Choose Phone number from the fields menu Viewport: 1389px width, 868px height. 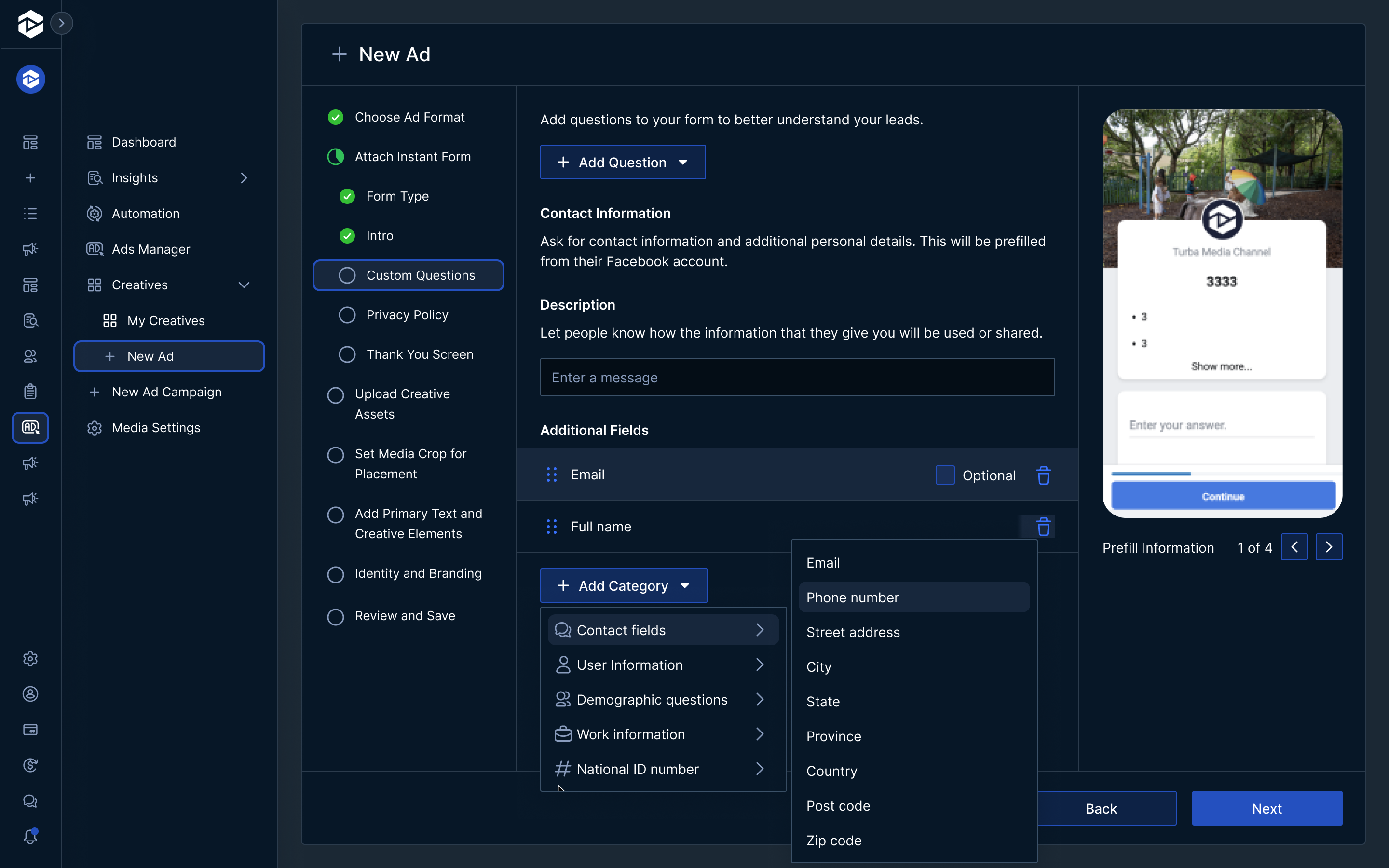[x=853, y=597]
